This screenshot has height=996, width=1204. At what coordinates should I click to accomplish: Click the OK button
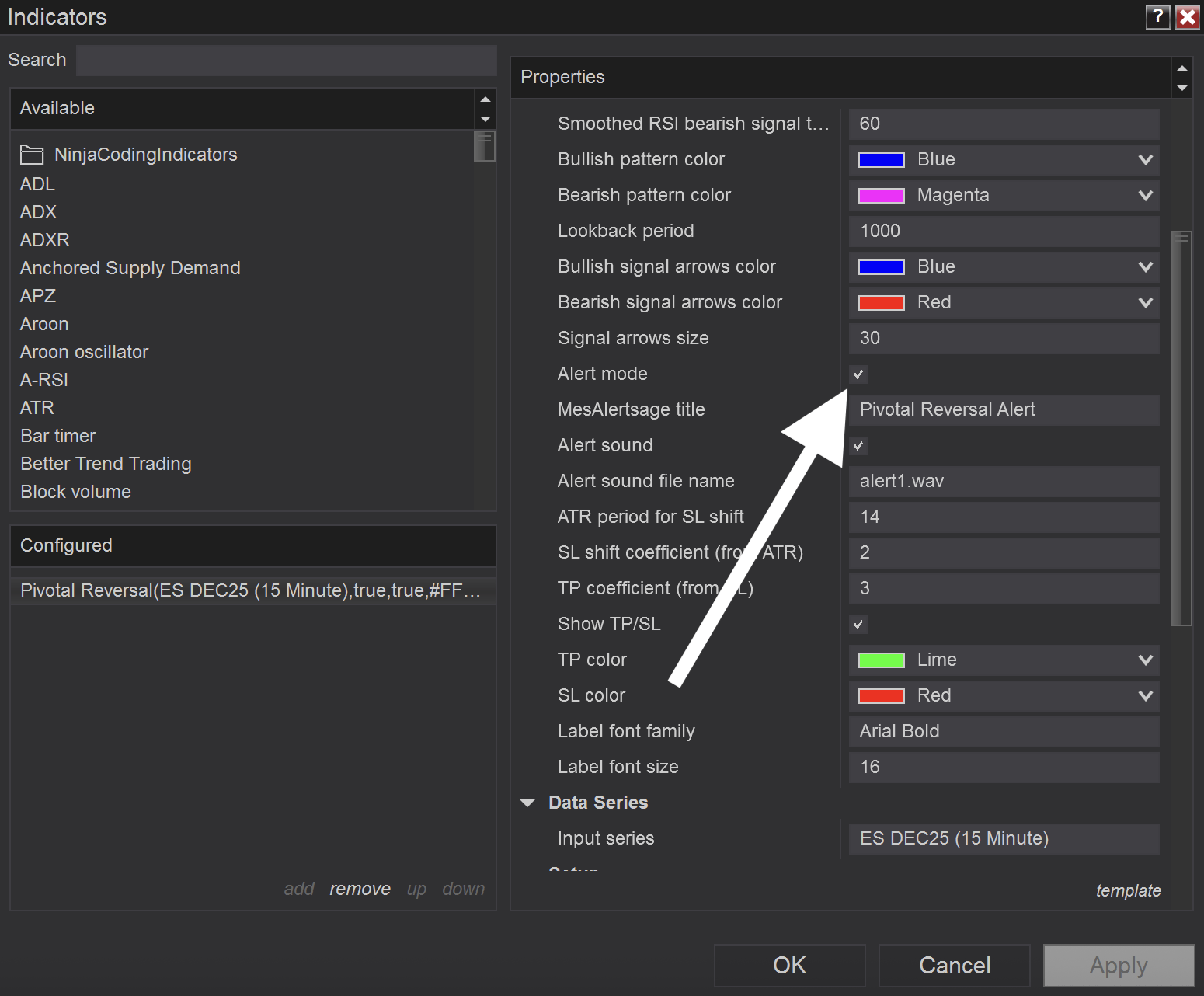pos(789,965)
